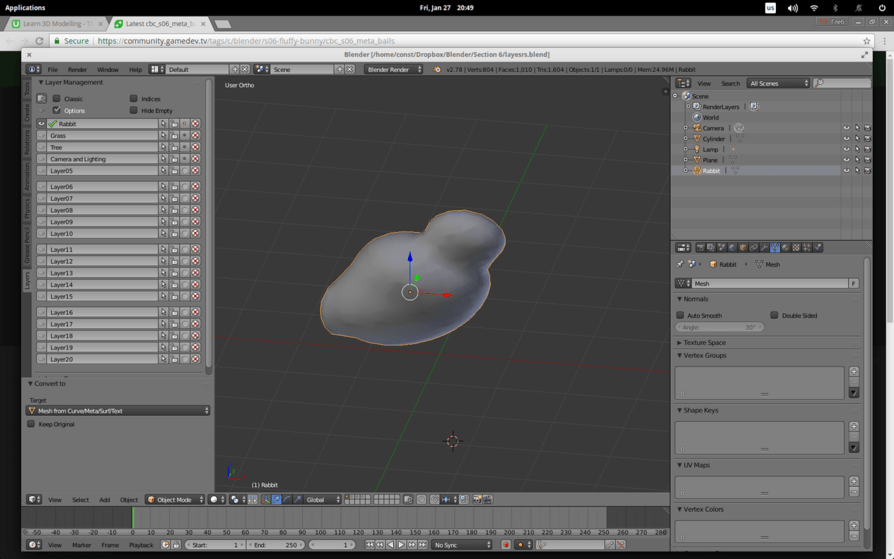Toggle visibility eye of Rabbit layer
This screenshot has height=559, width=894.
point(42,124)
